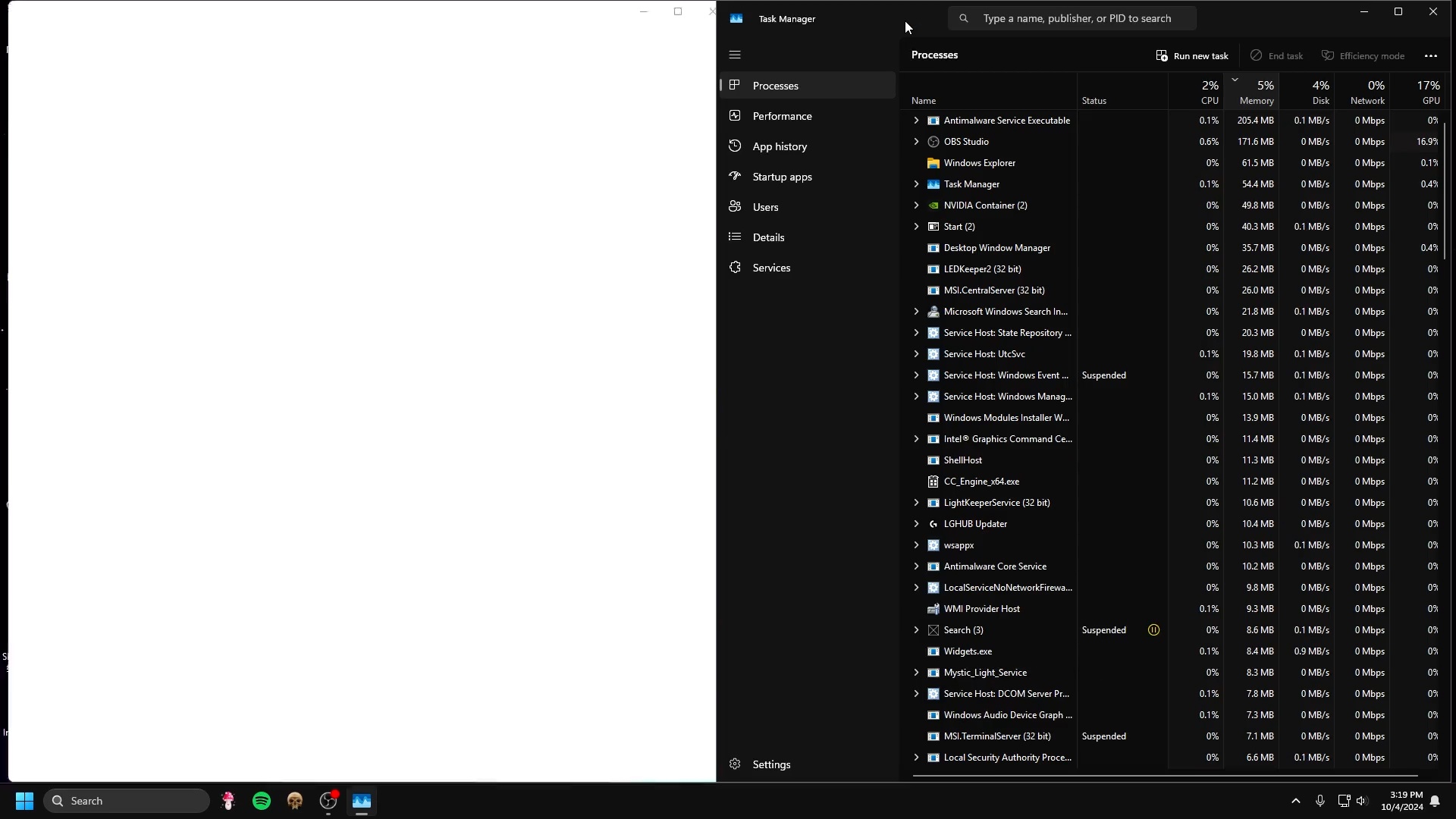
Task: Expand the Task Manager process group
Action: (916, 184)
